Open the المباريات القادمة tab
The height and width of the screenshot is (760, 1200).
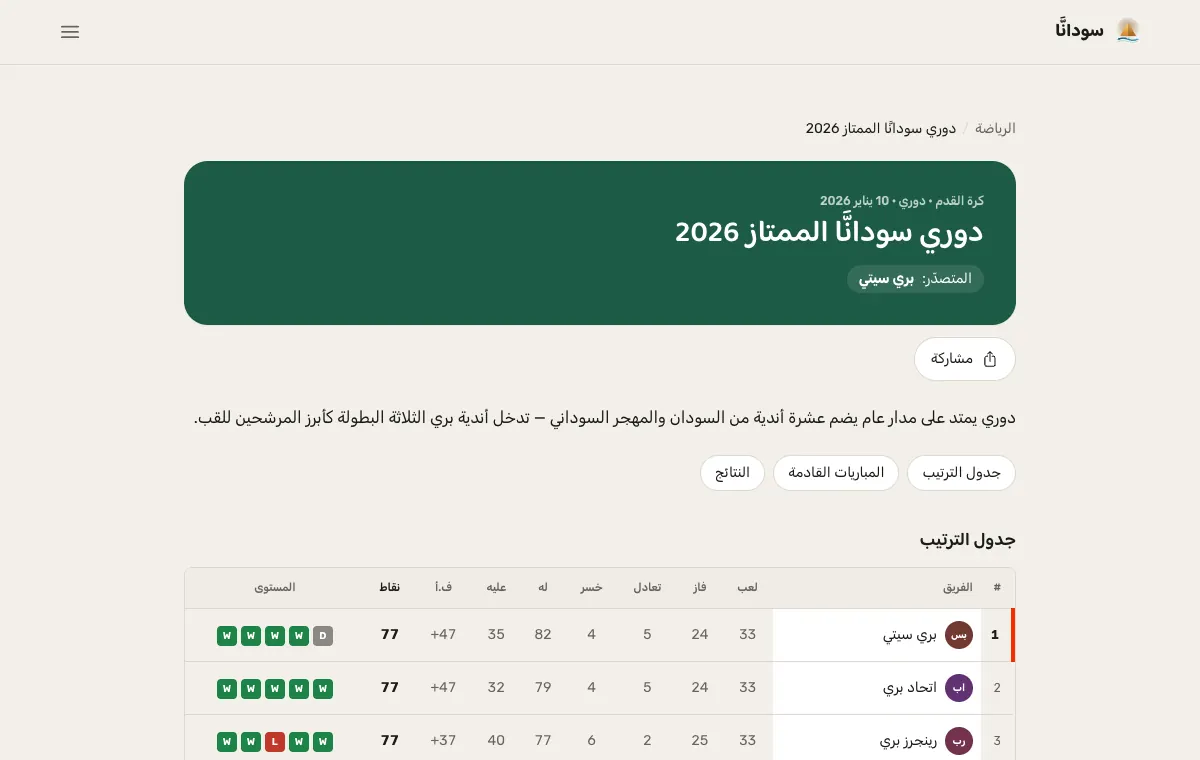click(x=836, y=473)
